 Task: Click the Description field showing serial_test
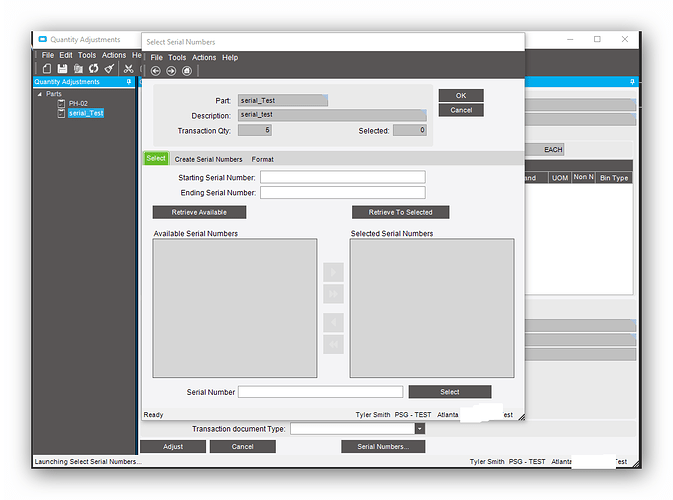(x=332, y=115)
